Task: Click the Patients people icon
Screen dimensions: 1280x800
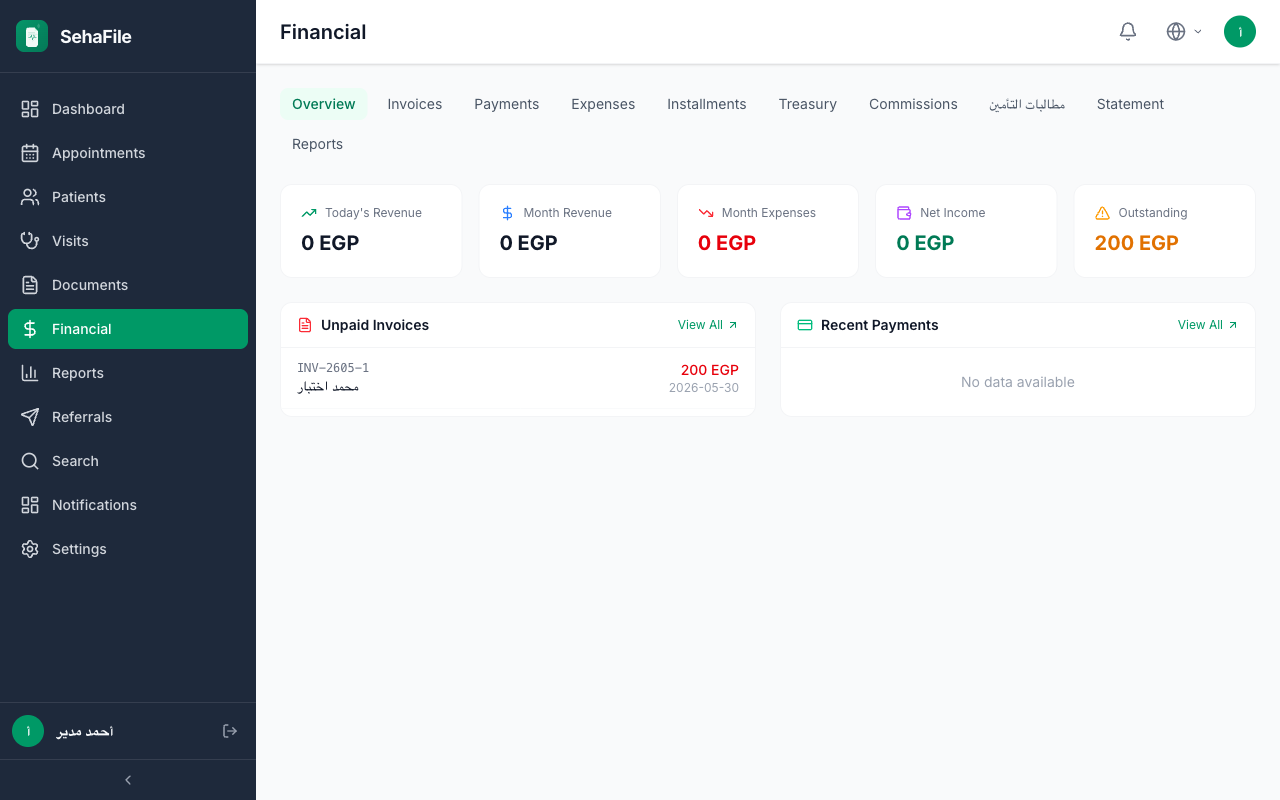Action: pos(30,197)
